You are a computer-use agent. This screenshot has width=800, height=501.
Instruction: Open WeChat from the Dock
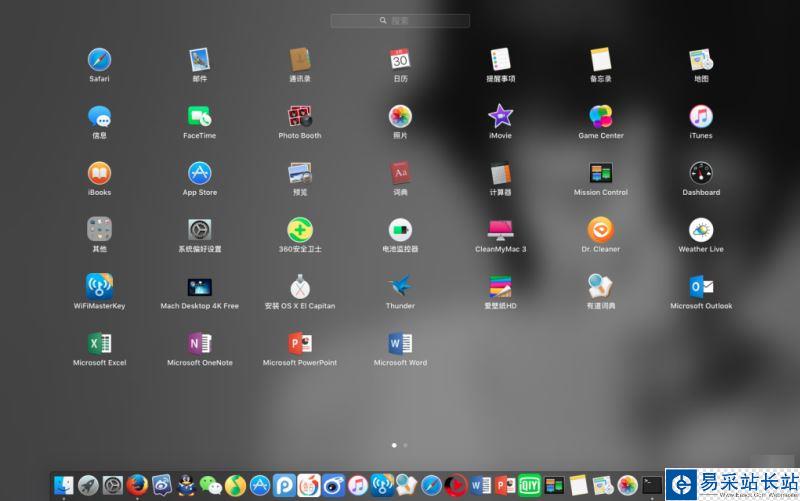coord(211,485)
